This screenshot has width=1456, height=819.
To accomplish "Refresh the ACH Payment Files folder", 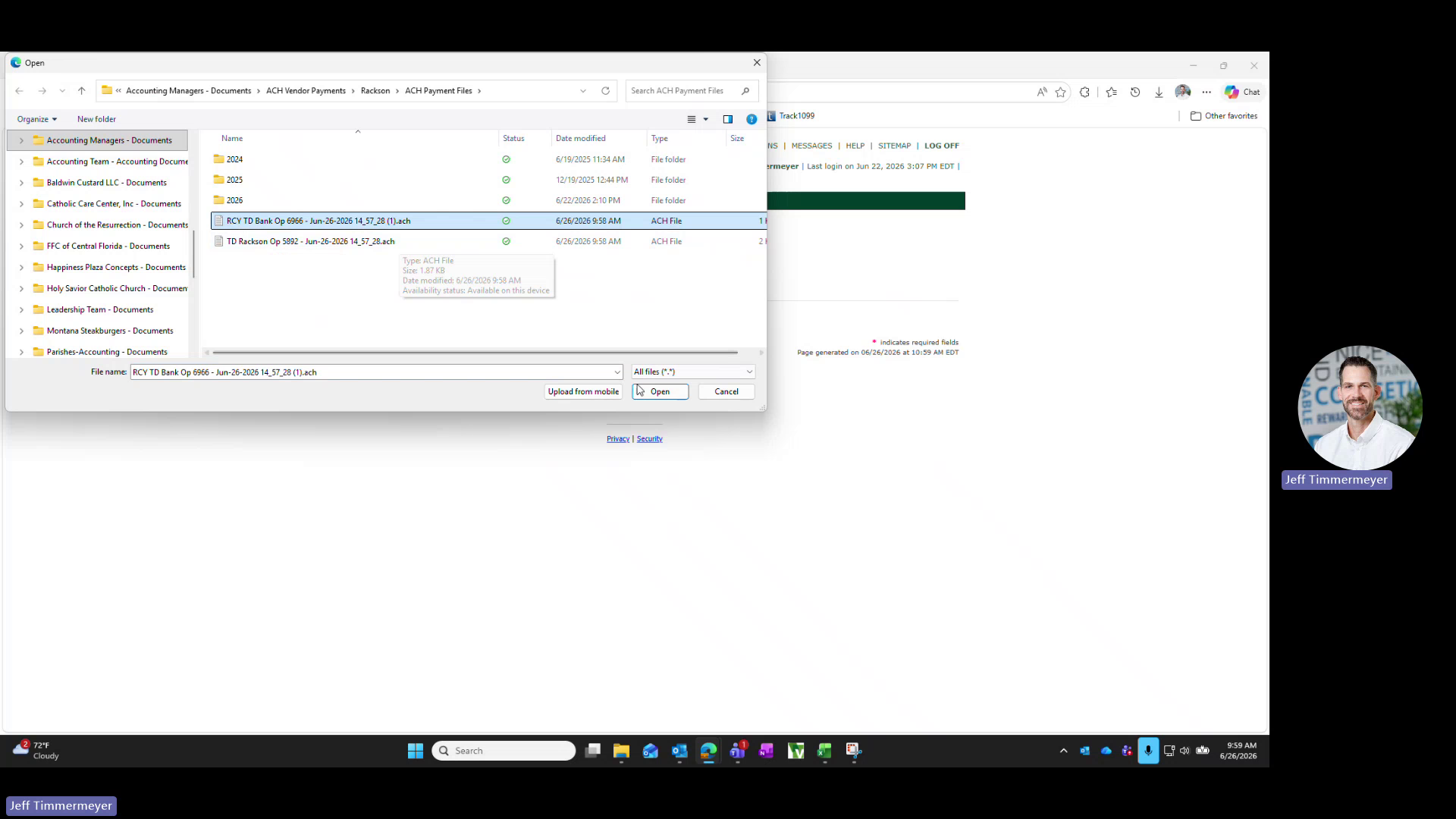I will [605, 91].
